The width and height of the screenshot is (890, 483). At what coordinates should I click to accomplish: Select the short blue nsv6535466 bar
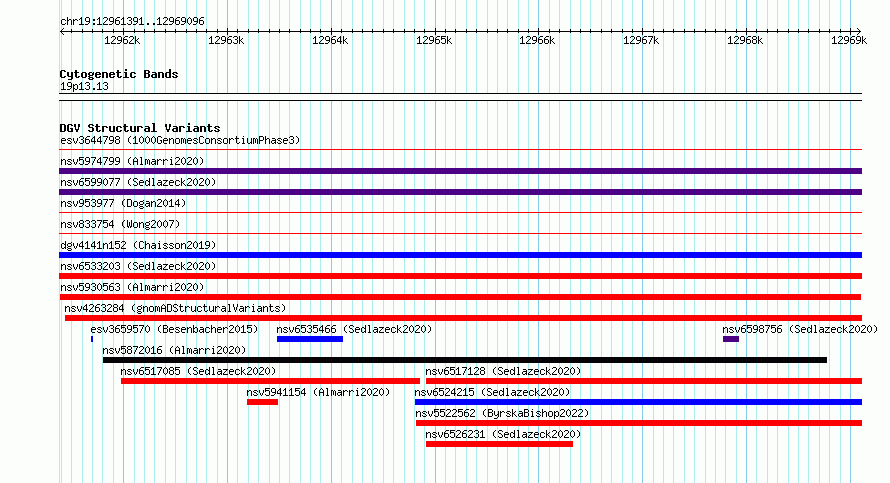[x=310, y=339]
